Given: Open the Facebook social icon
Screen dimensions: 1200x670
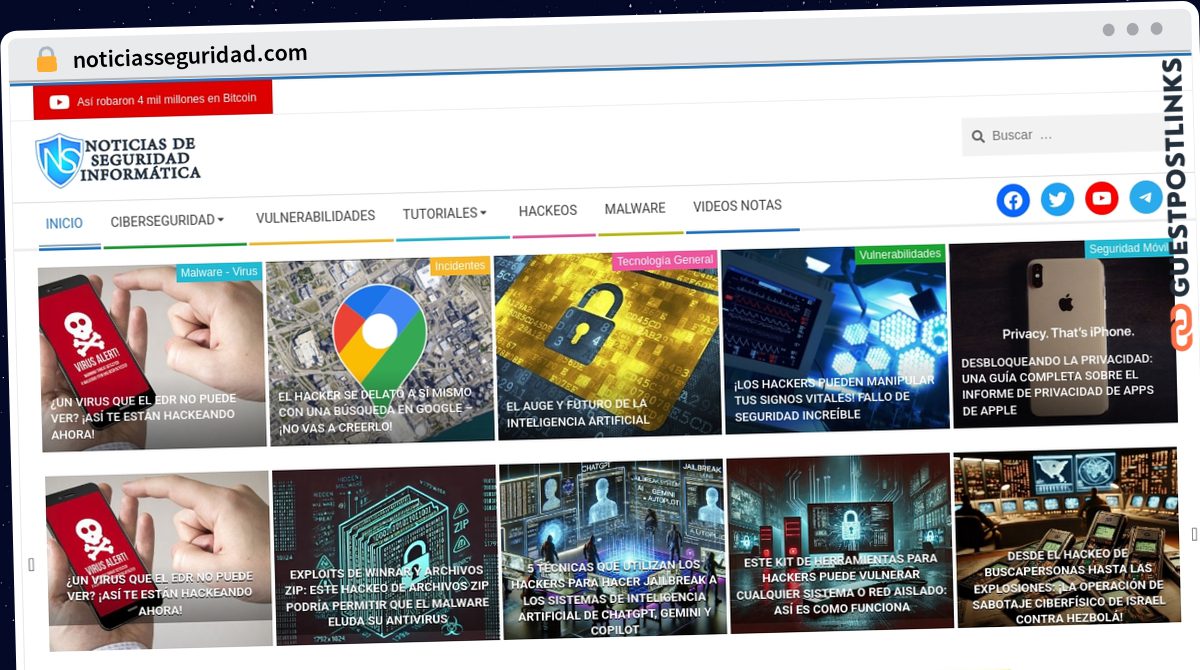Looking at the screenshot, I should (1013, 201).
